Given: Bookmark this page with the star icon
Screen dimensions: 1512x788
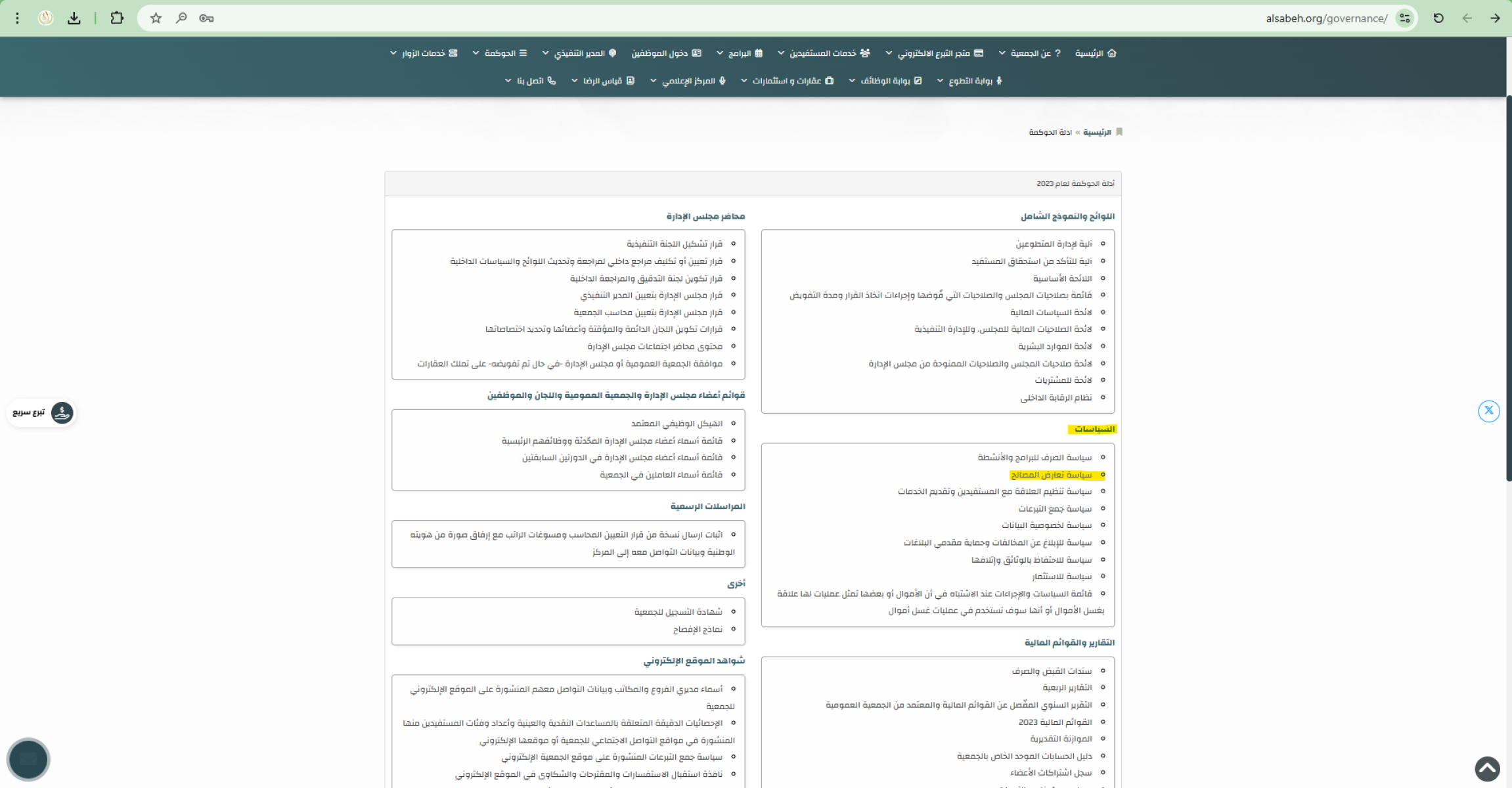Looking at the screenshot, I should [x=156, y=18].
